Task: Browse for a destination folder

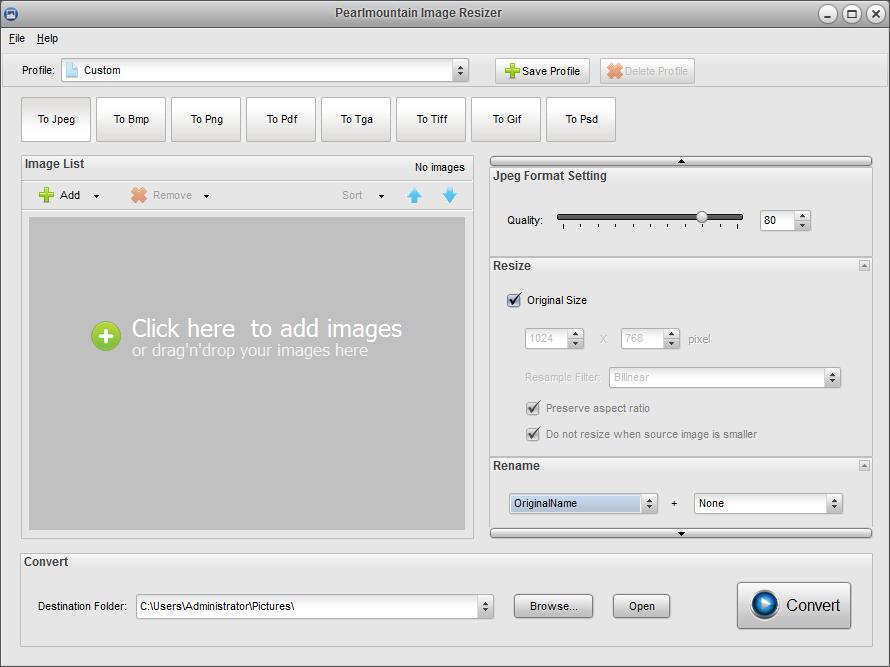Action: pyautogui.click(x=553, y=606)
